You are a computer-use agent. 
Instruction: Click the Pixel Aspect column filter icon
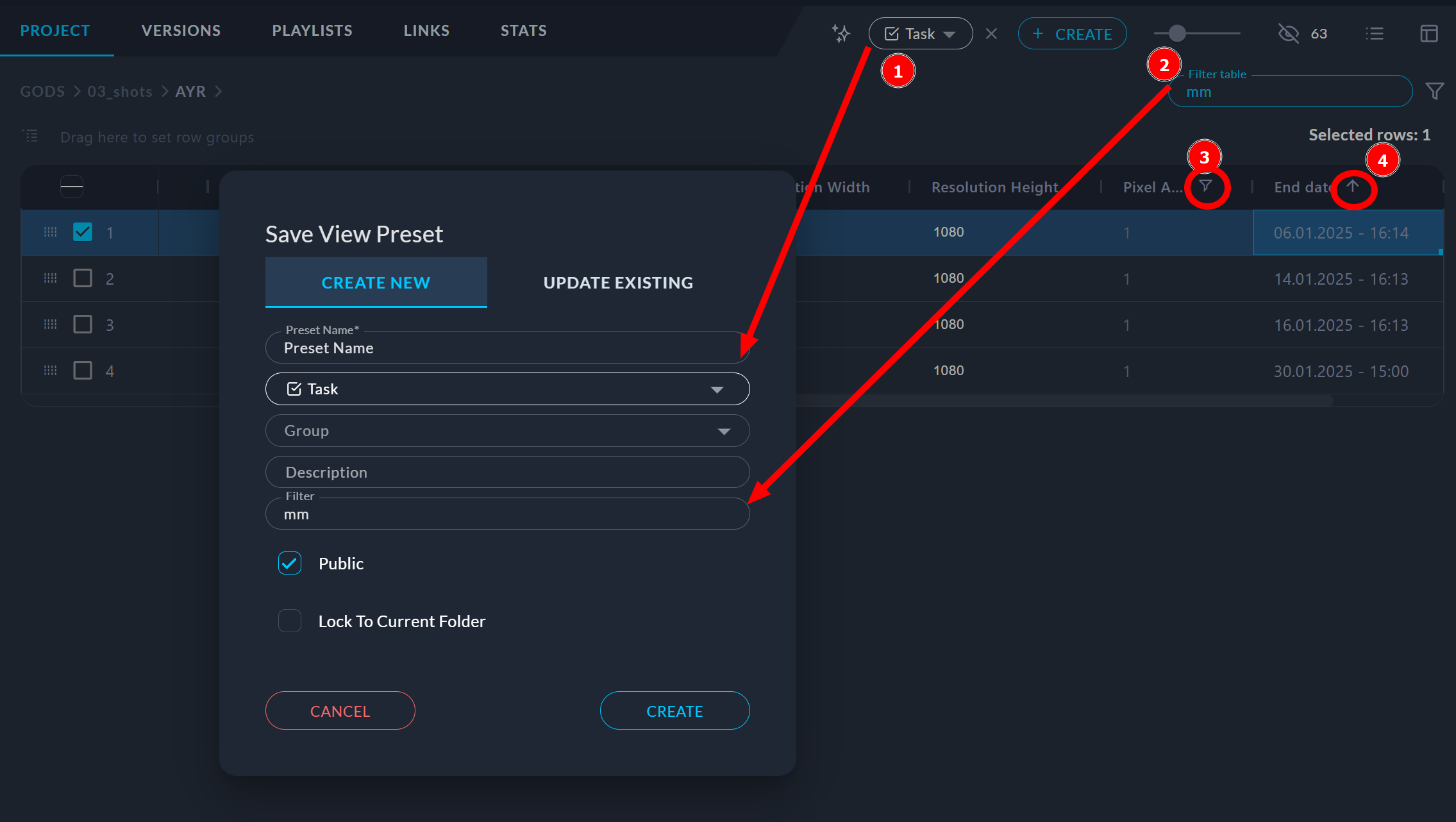[1206, 186]
